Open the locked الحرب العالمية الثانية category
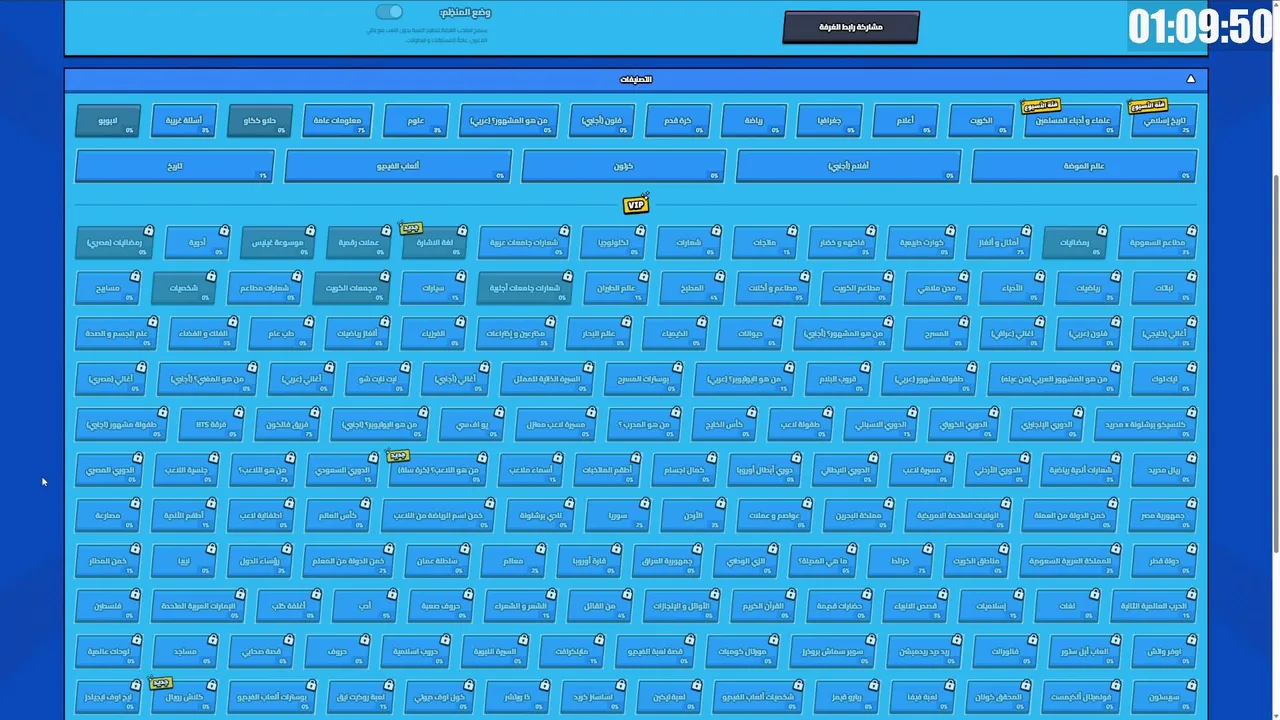Screen dimensions: 1280x720 coord(1154,606)
